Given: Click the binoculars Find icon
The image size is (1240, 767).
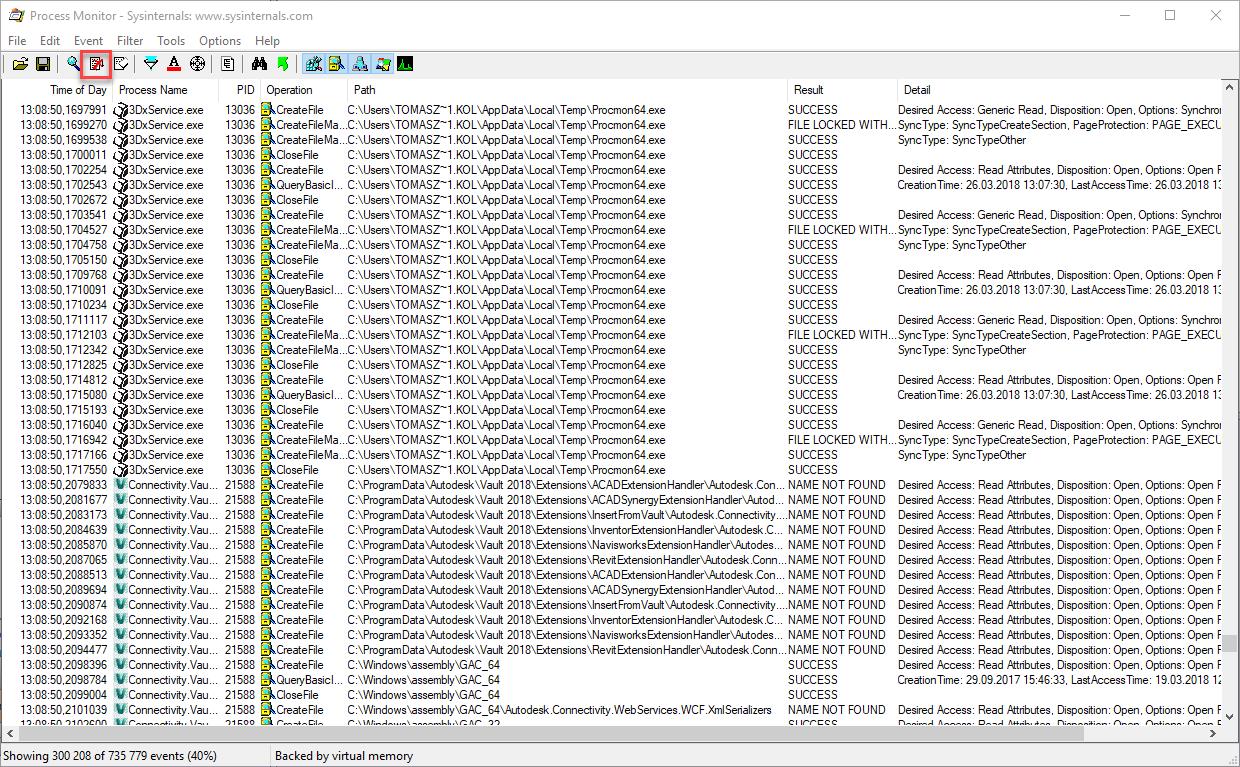Looking at the screenshot, I should click(x=259, y=64).
